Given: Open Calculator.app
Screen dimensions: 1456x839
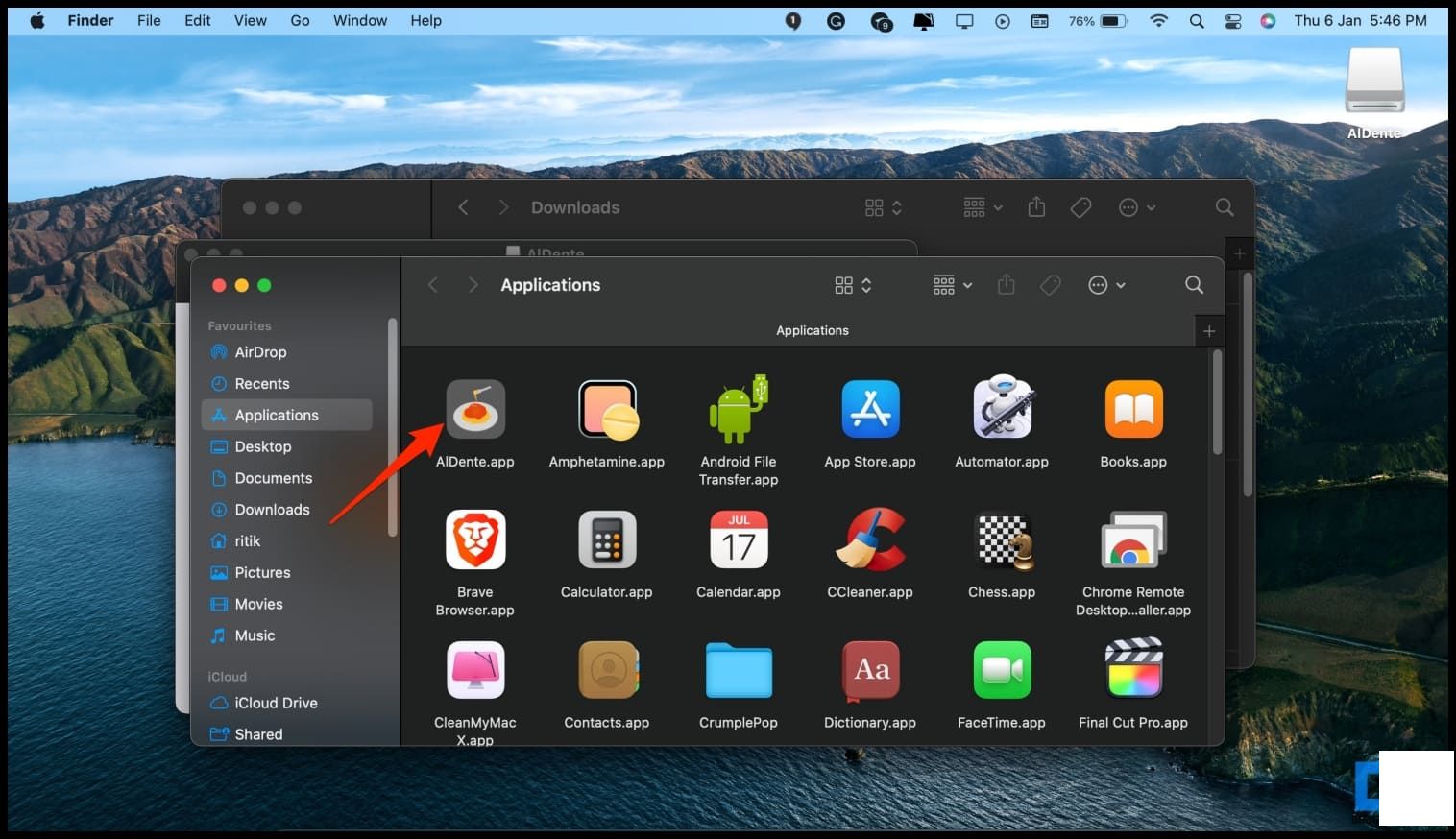Looking at the screenshot, I should click(607, 539).
